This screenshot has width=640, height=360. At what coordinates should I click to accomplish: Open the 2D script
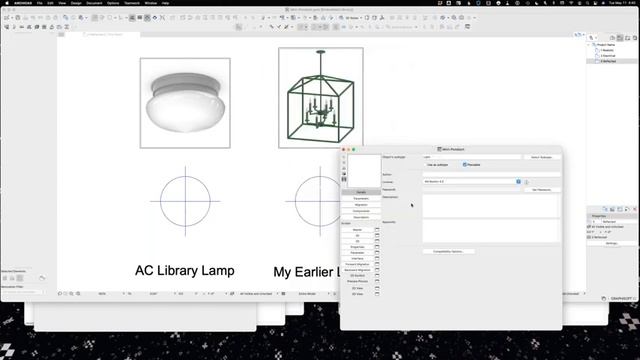click(x=358, y=236)
